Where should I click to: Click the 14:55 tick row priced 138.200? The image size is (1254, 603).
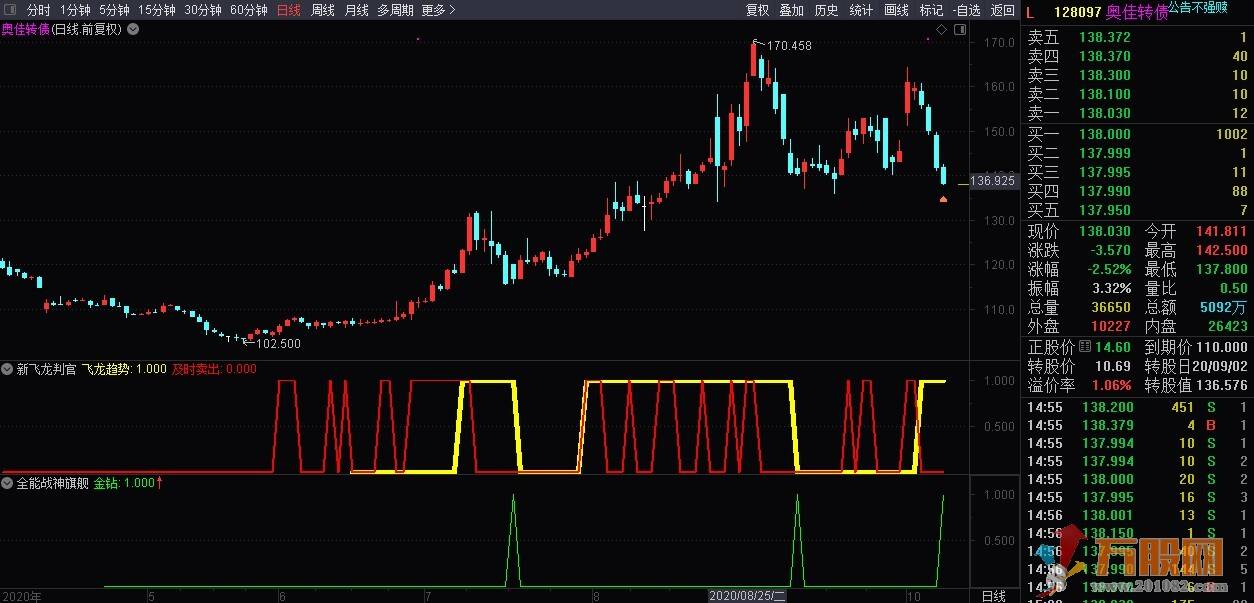click(1138, 407)
